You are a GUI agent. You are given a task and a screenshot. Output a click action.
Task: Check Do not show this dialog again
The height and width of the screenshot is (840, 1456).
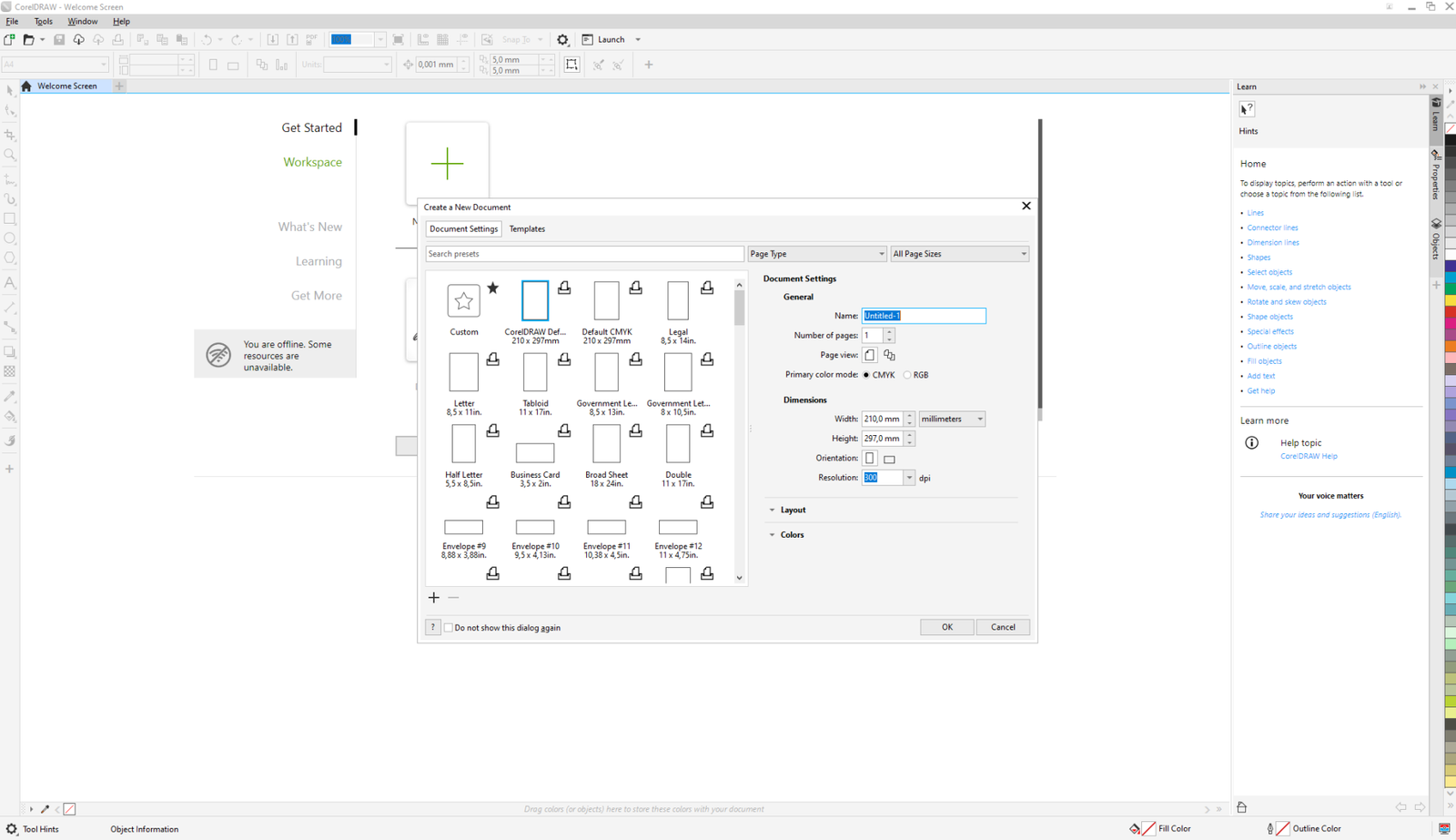pyautogui.click(x=449, y=628)
